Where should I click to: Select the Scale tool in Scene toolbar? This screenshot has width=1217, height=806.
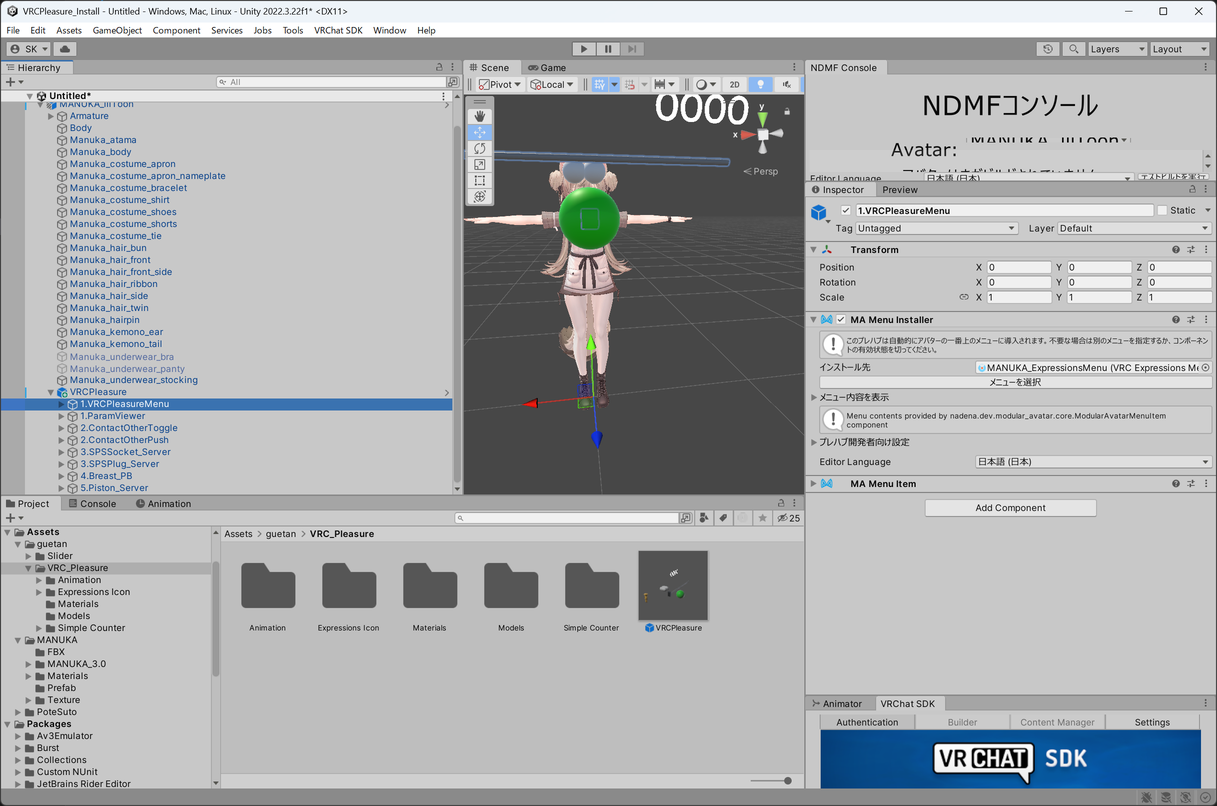point(480,164)
